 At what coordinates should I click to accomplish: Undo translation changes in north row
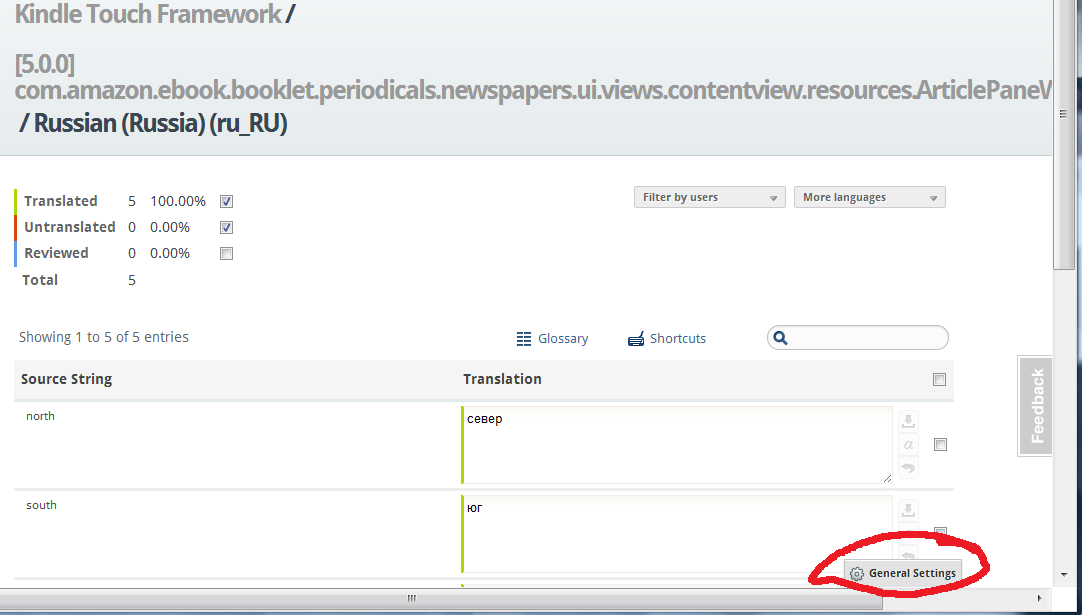coord(908,468)
